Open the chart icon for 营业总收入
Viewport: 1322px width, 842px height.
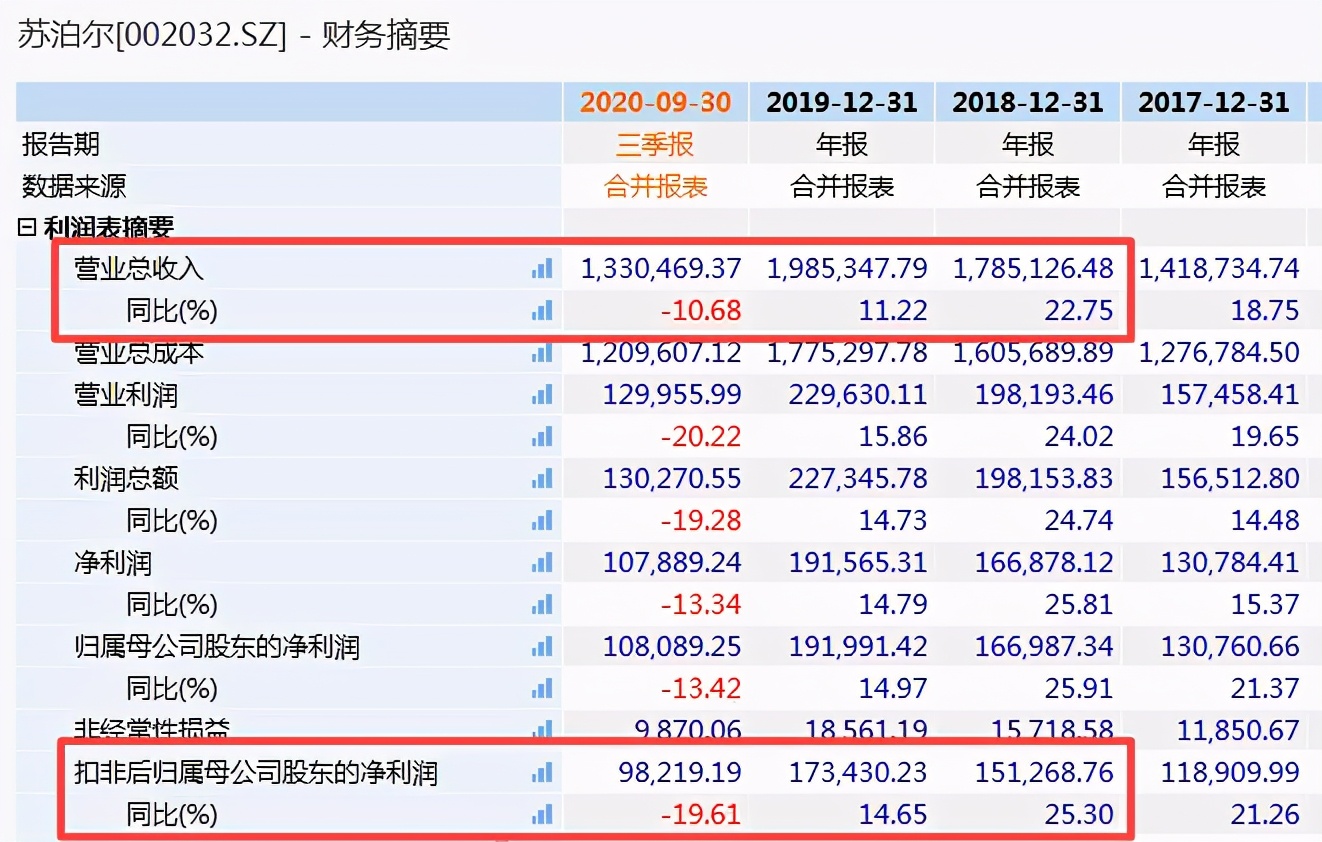click(x=542, y=269)
